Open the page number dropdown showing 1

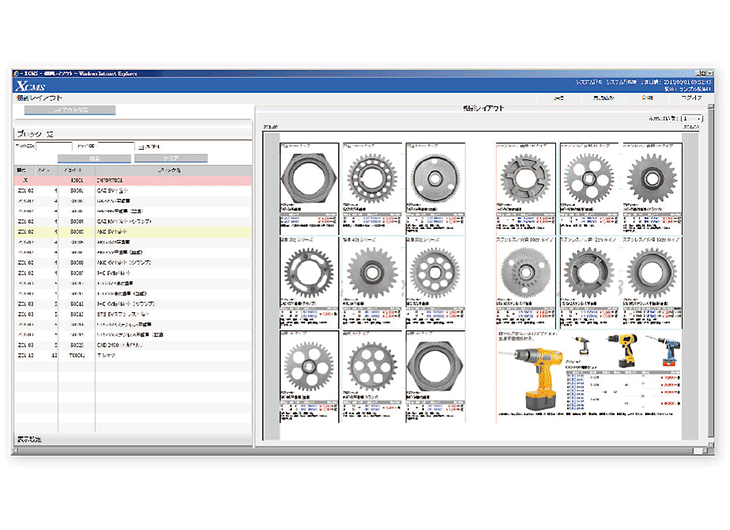pyautogui.click(x=693, y=119)
